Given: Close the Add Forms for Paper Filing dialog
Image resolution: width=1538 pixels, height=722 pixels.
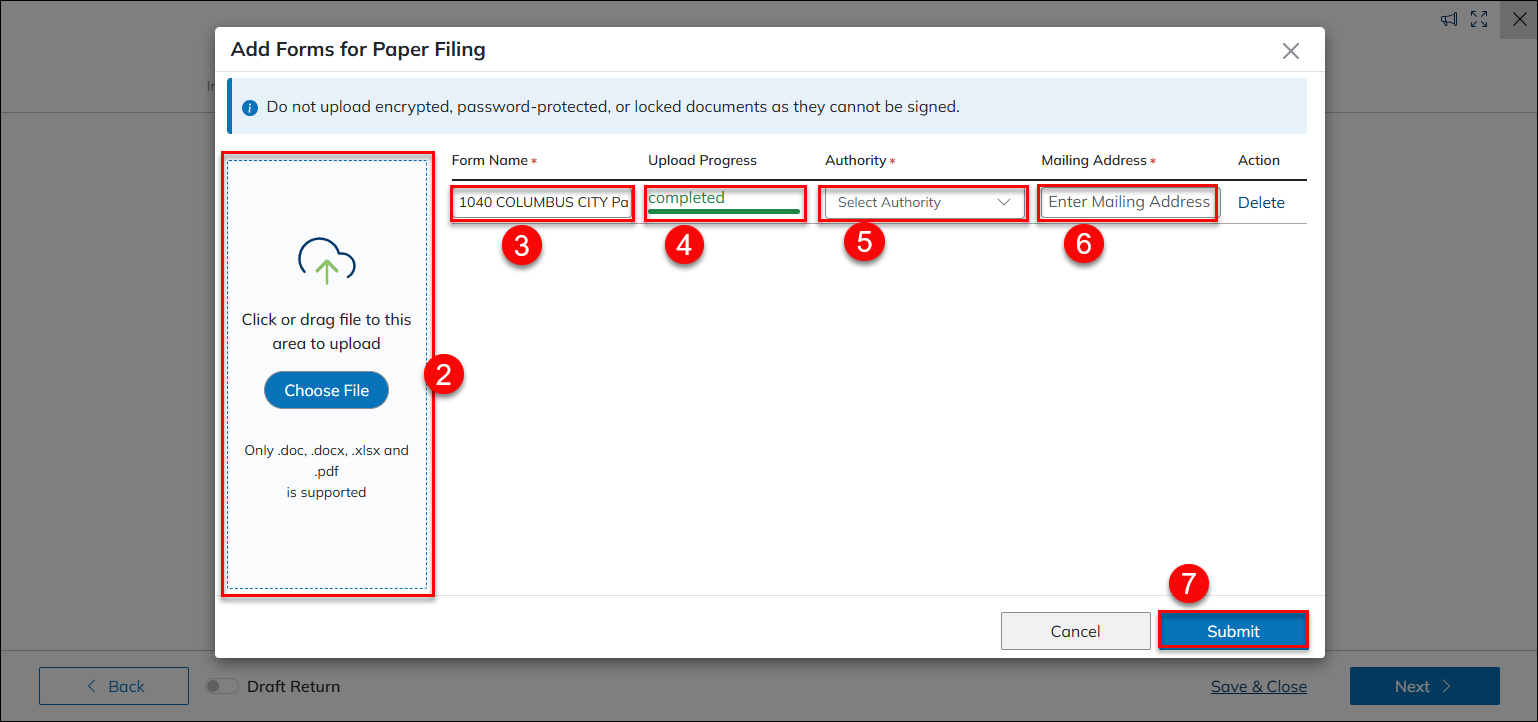Looking at the screenshot, I should (1291, 51).
